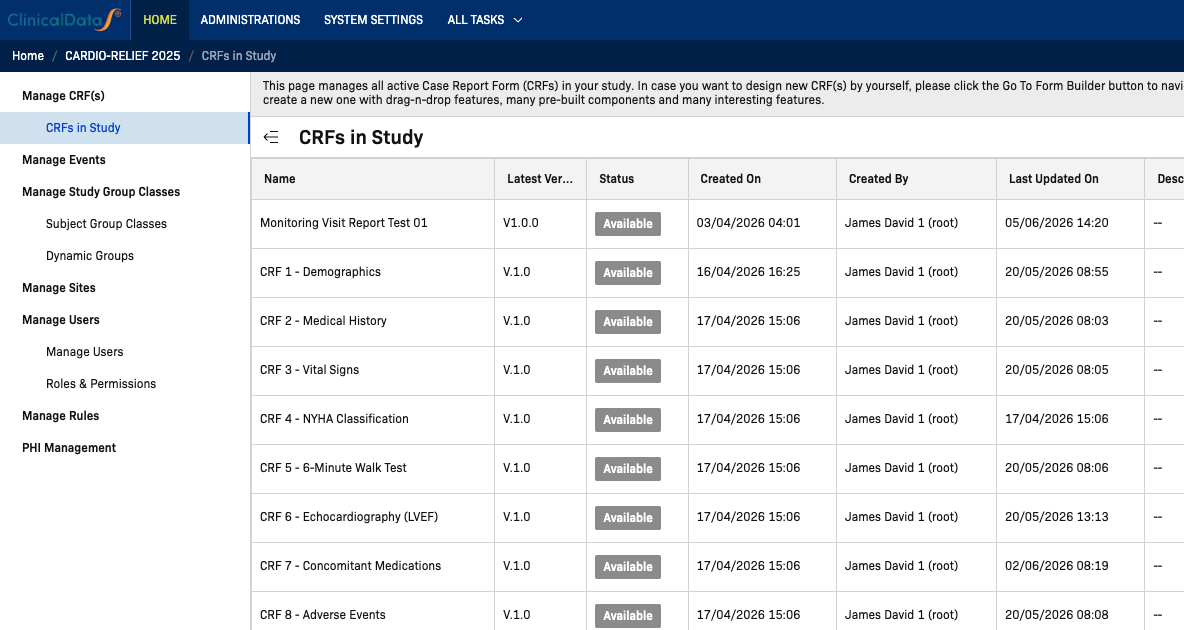Sort by Status column header

pyautogui.click(x=637, y=179)
